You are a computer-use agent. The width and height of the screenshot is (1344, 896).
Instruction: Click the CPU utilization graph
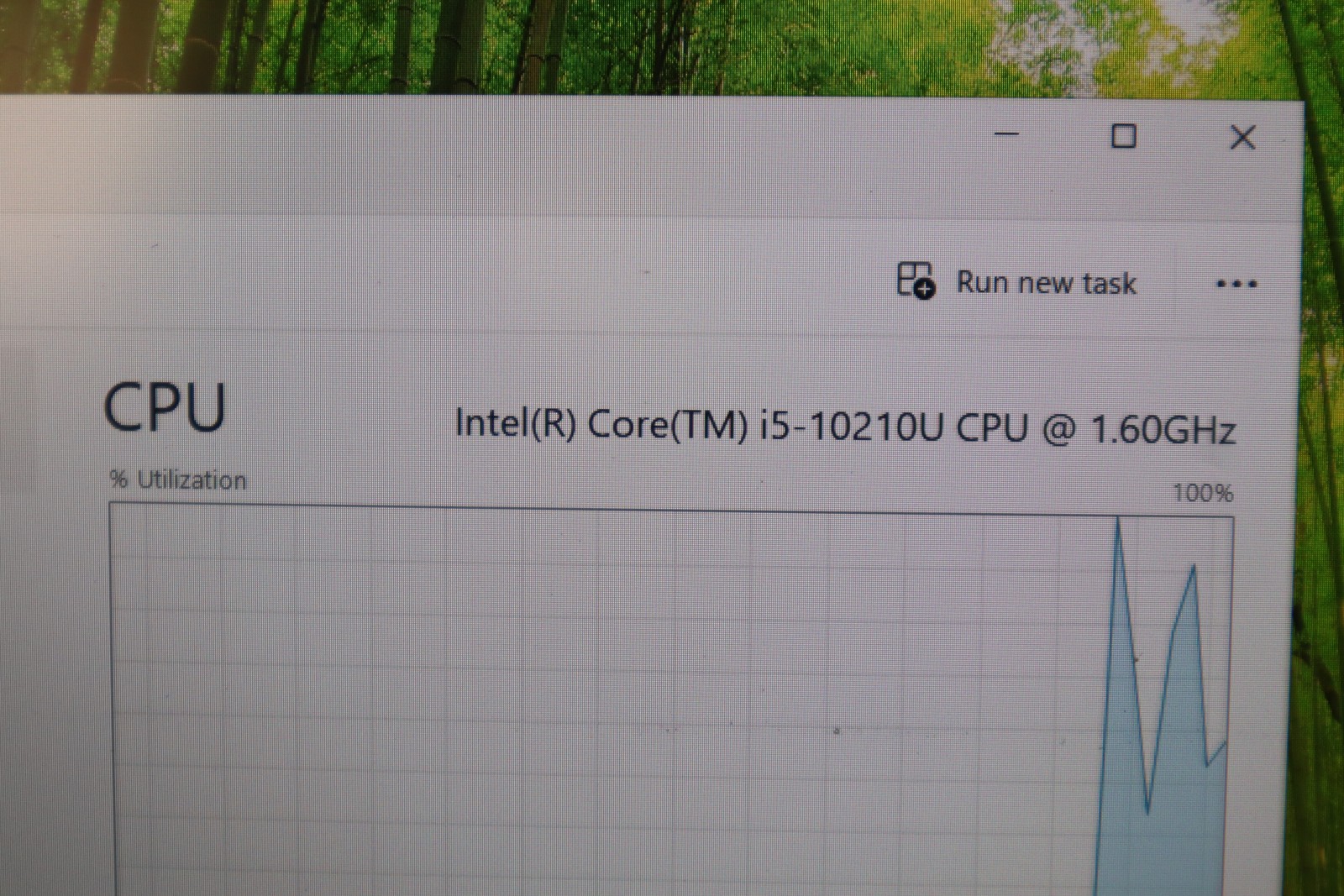click(x=670, y=699)
